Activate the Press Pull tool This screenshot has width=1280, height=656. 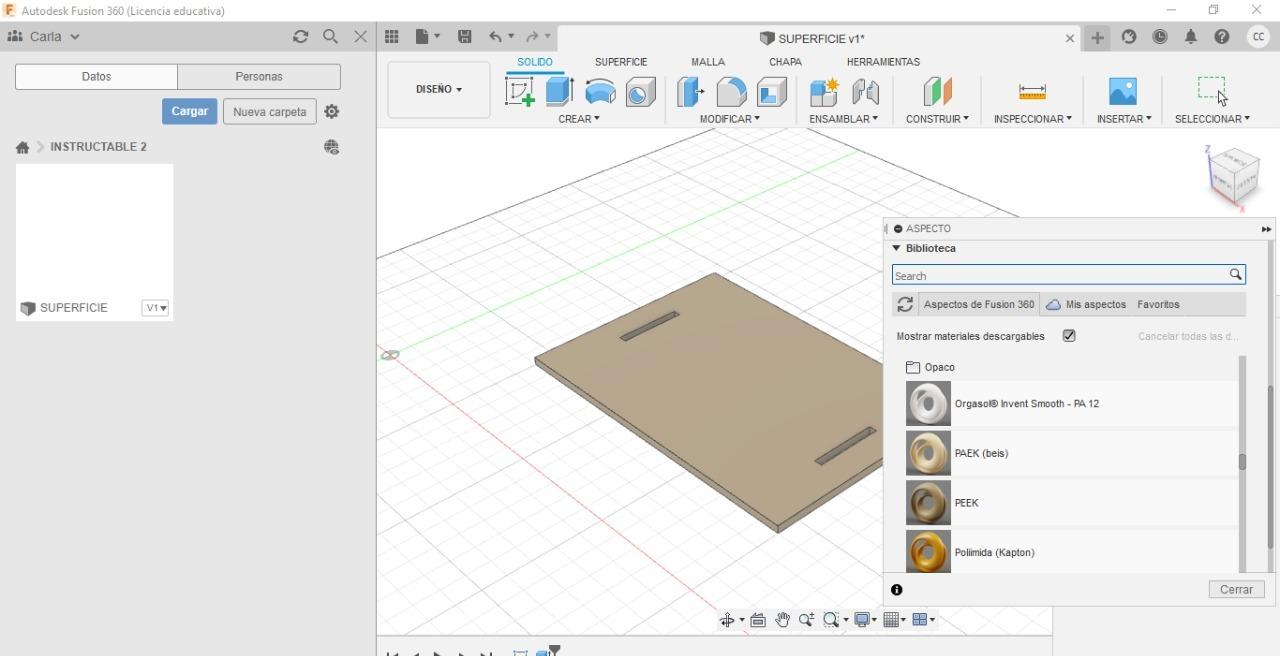click(690, 92)
